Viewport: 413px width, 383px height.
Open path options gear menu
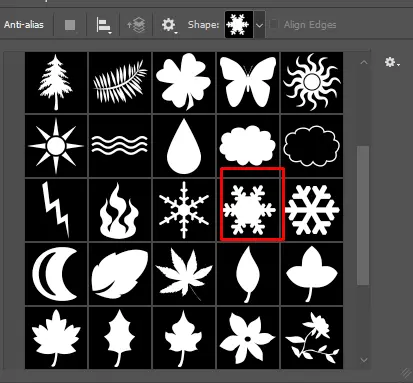pyautogui.click(x=169, y=25)
